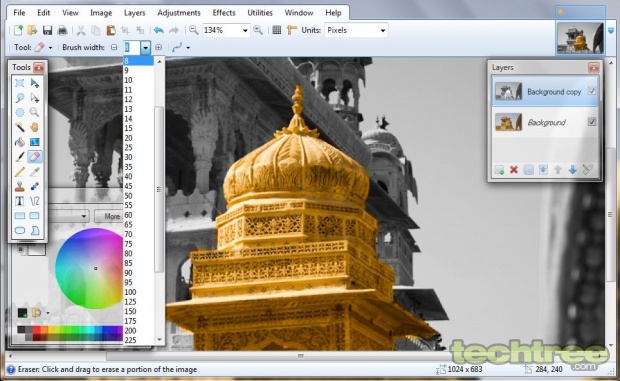Uncheck Background layer visibility checkbox
This screenshot has height=381, width=620.
pyautogui.click(x=592, y=122)
